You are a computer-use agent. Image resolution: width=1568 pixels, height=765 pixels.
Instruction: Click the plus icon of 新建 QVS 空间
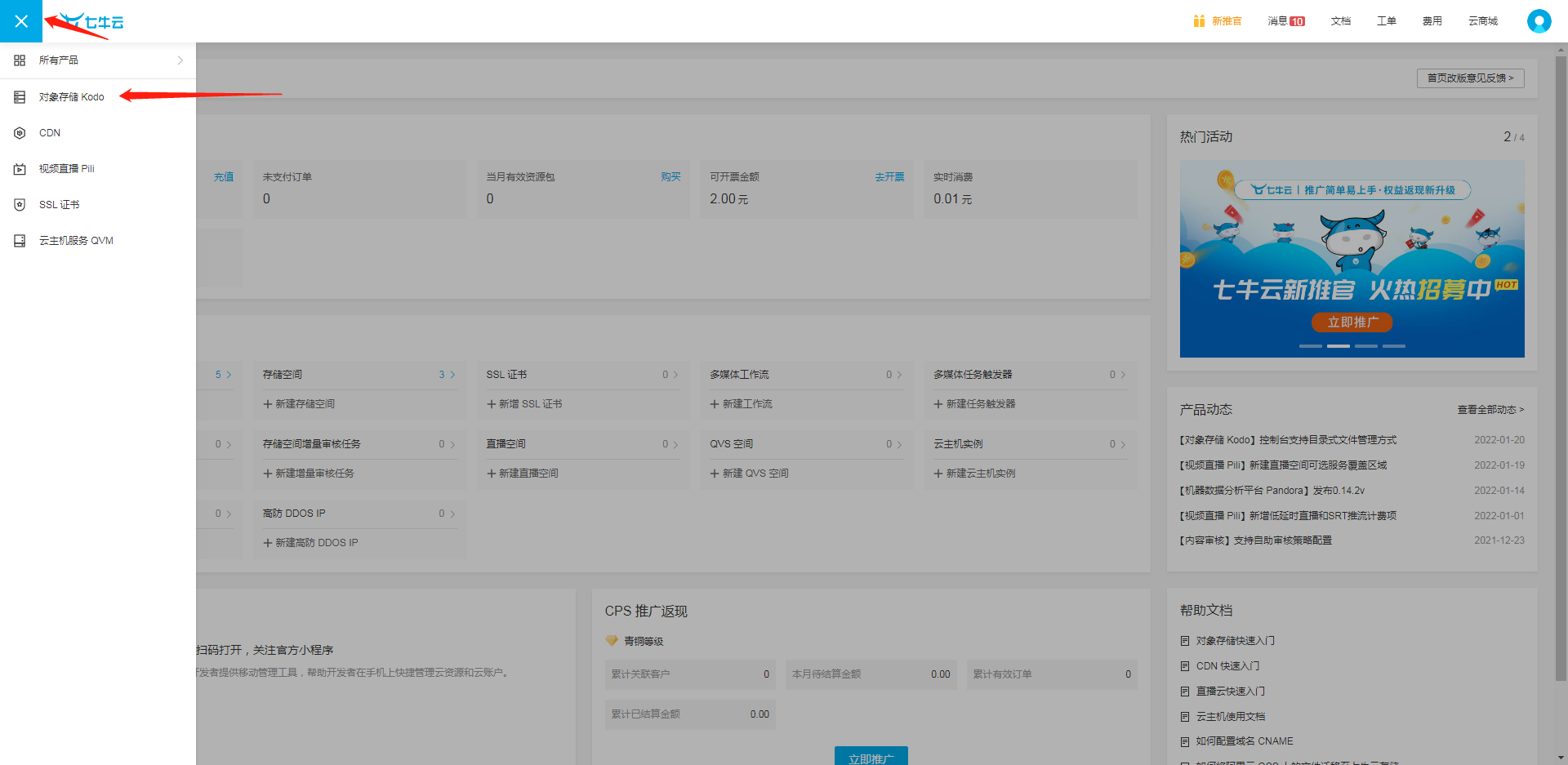715,474
